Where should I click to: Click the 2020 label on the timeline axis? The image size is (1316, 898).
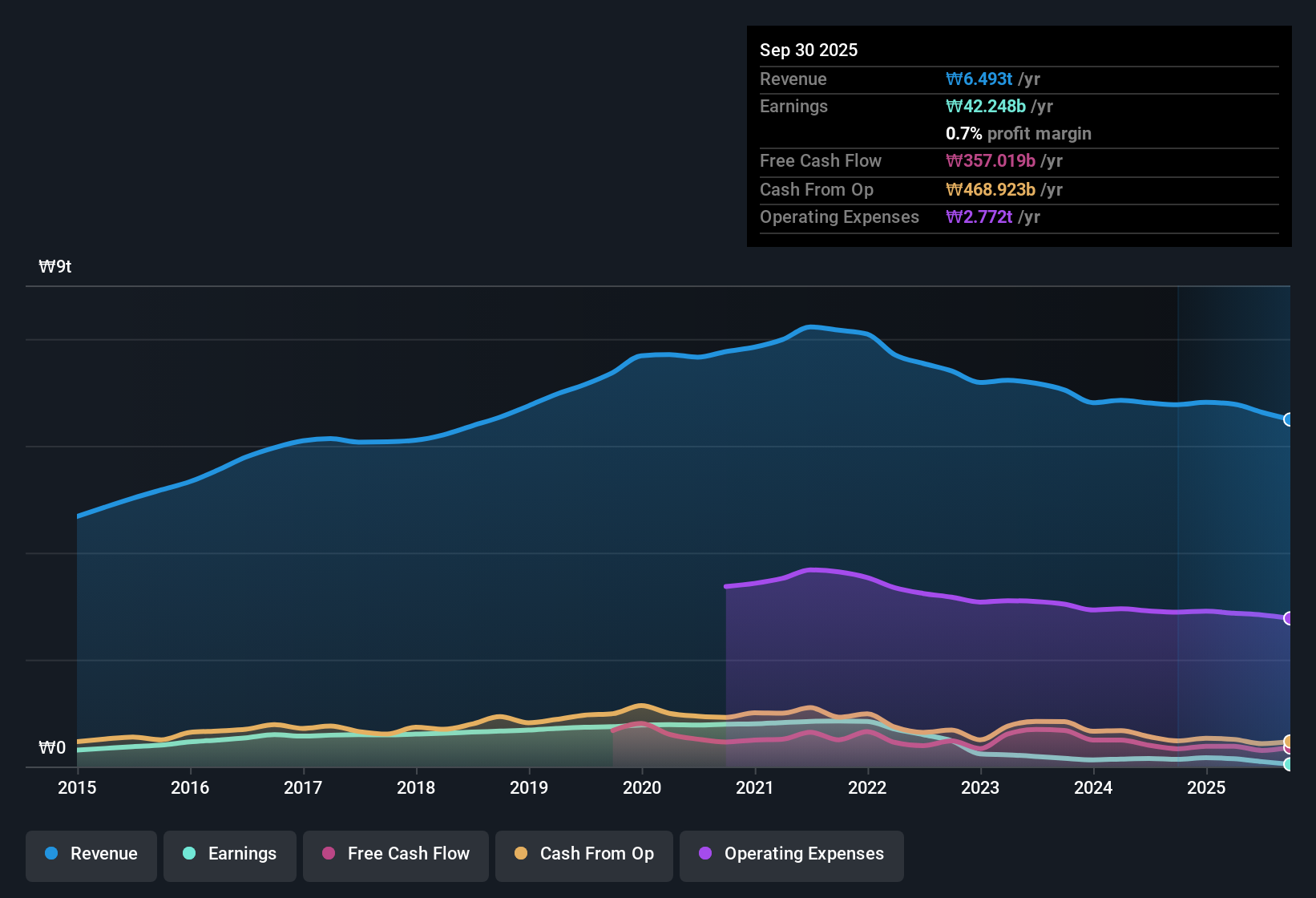click(x=641, y=788)
